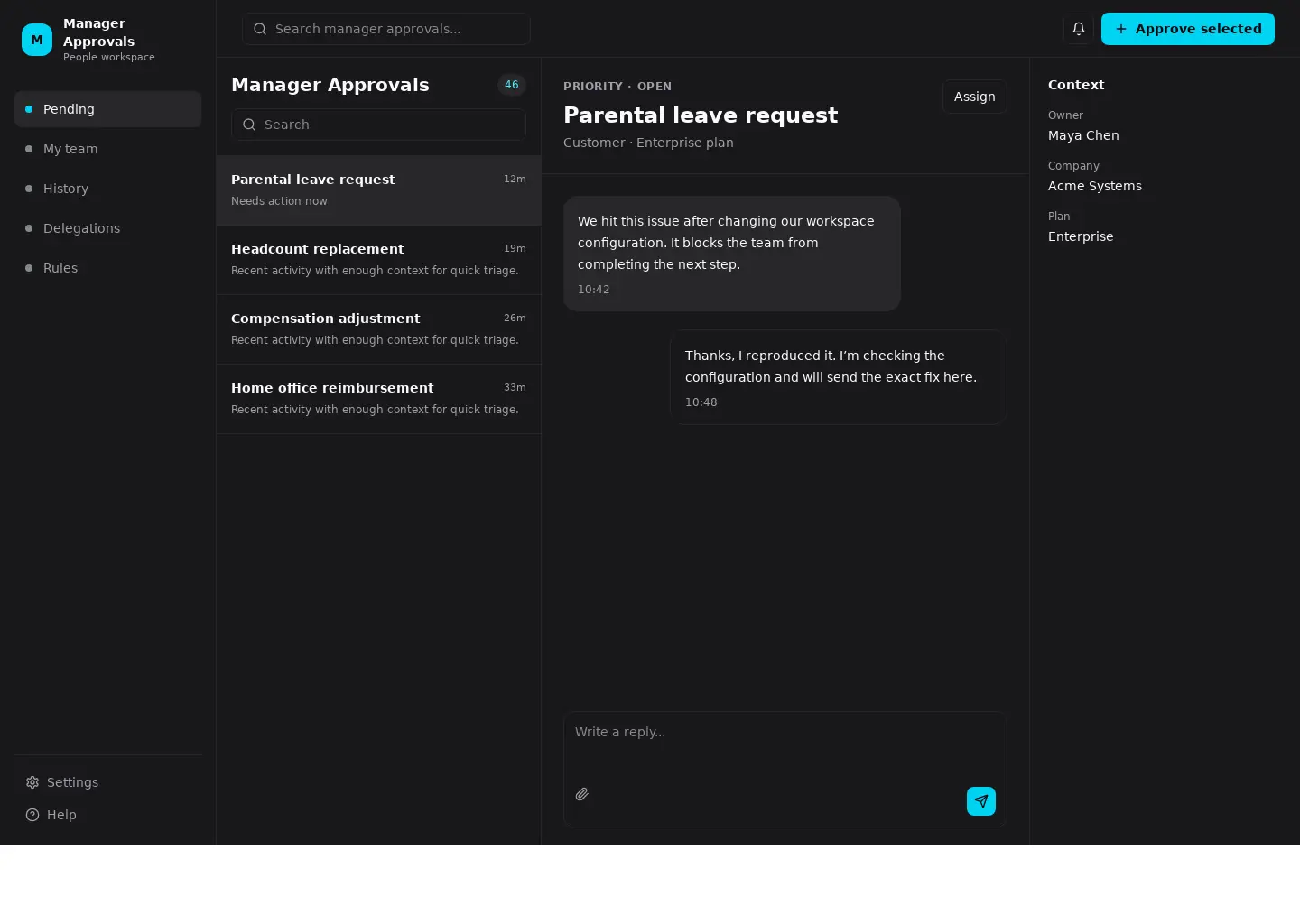This screenshot has height=924, width=1300.
Task: Open the Compensation adjustment approval
Action: coord(379,329)
